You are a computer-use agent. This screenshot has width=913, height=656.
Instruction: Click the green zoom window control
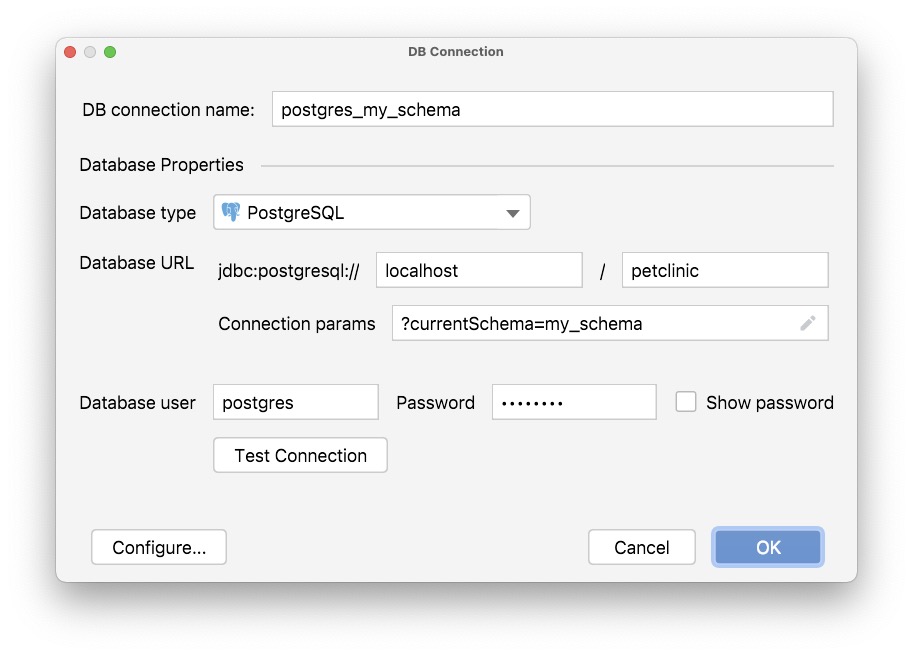pyautogui.click(x=109, y=51)
